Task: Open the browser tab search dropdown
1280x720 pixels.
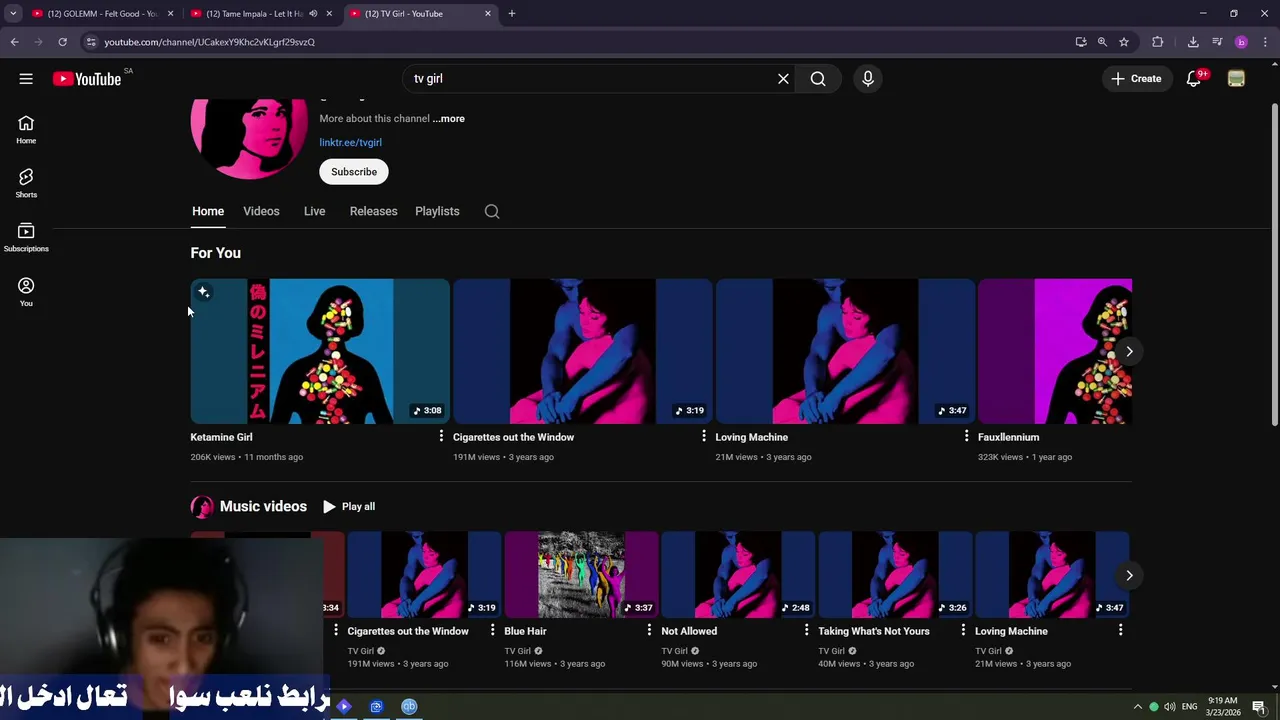Action: click(x=13, y=14)
